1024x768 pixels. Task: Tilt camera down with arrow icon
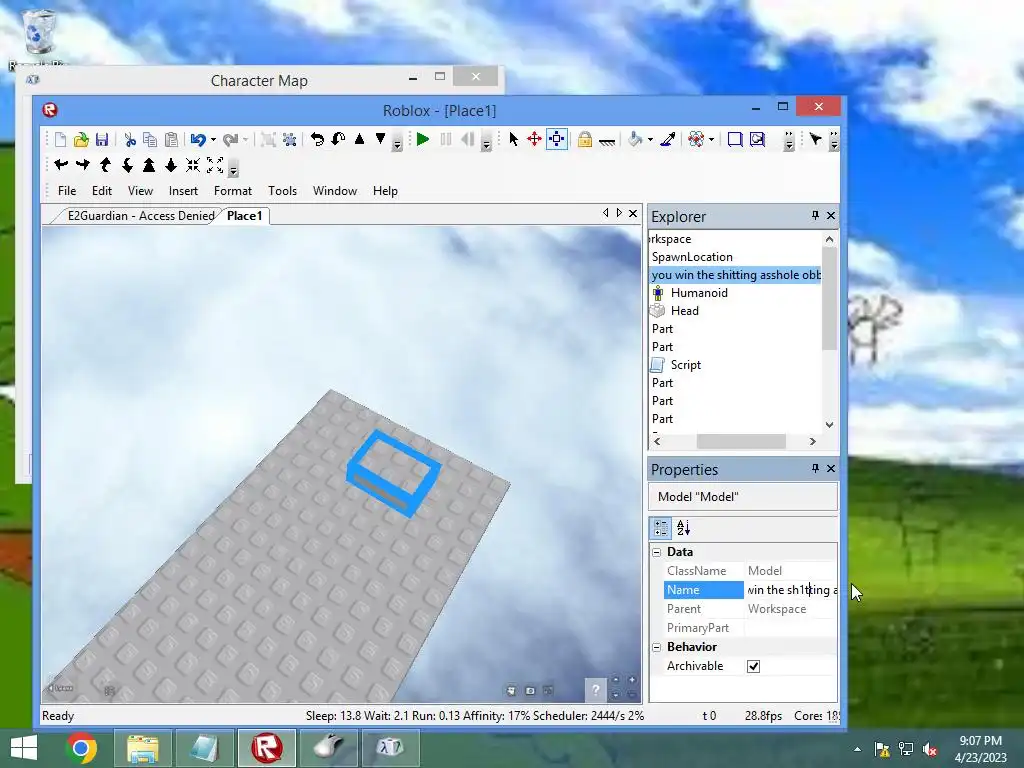[127, 165]
